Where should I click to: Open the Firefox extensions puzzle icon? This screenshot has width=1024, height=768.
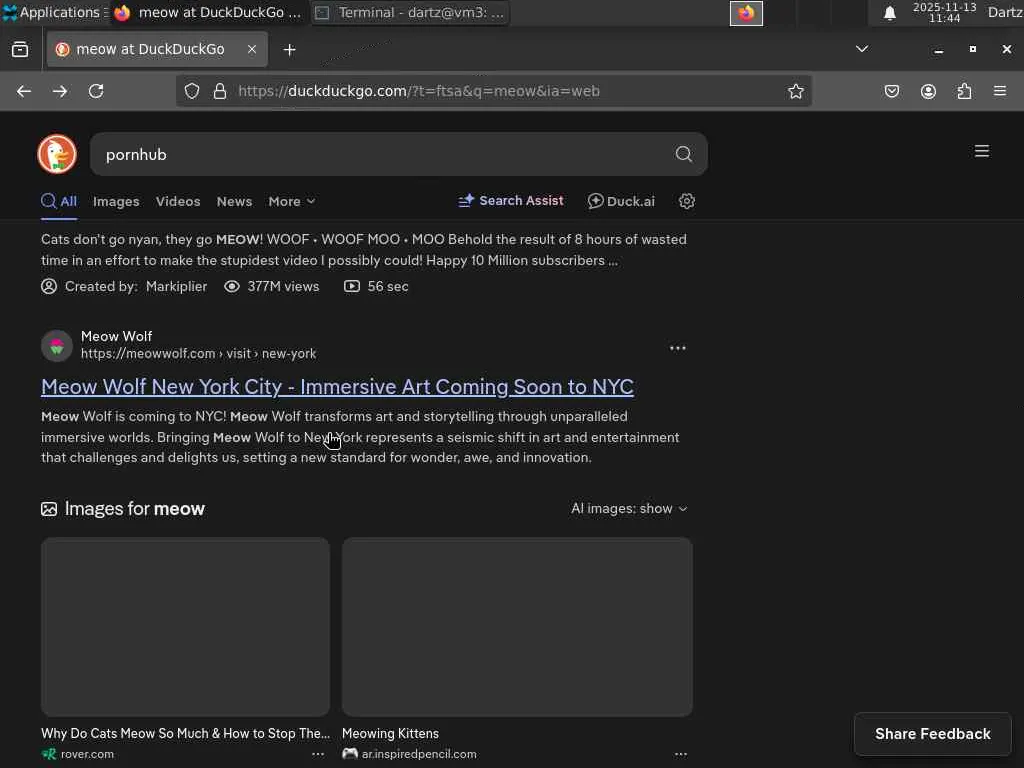pos(964,91)
